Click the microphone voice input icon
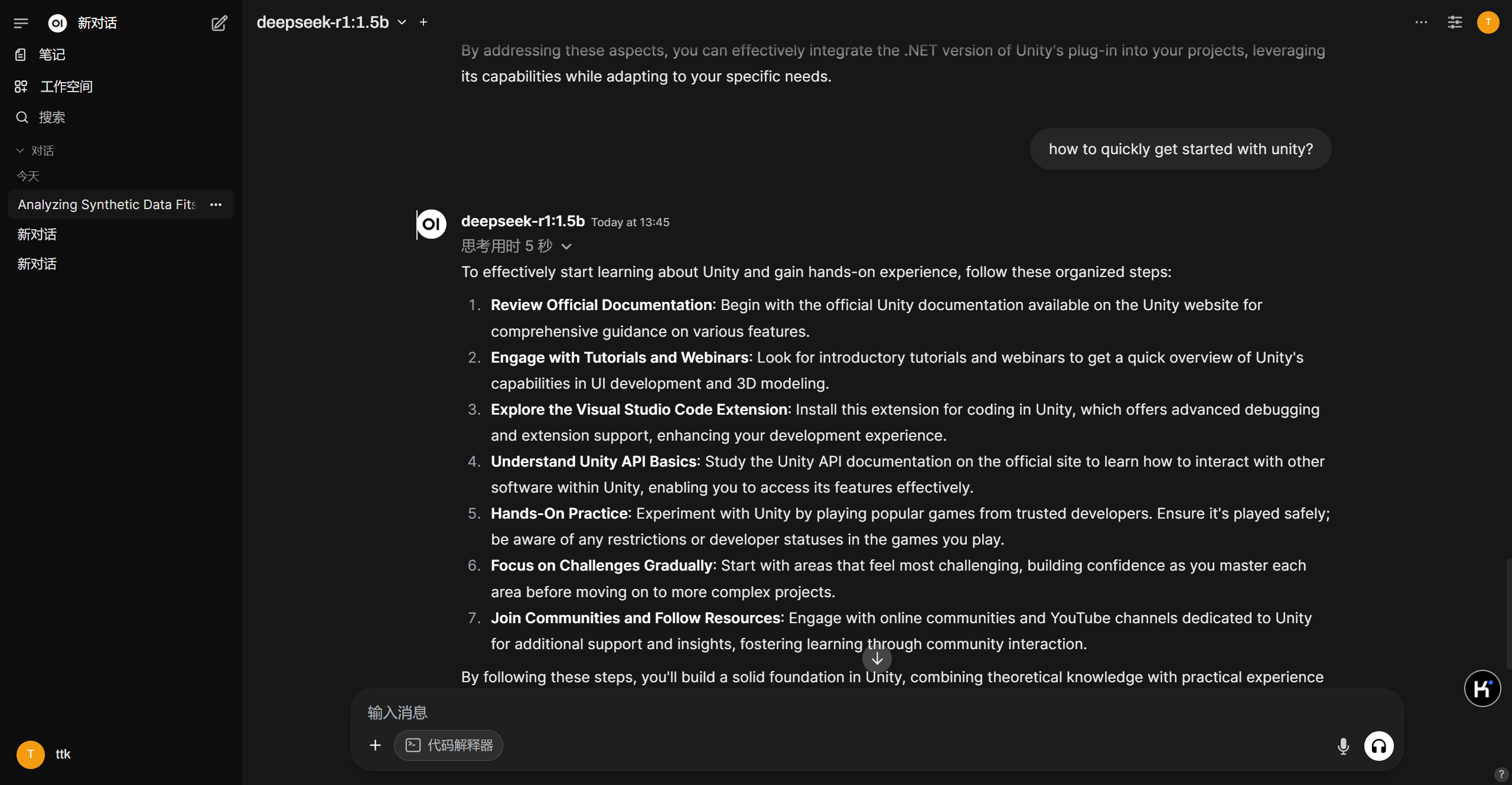This screenshot has height=785, width=1512. coord(1343,746)
